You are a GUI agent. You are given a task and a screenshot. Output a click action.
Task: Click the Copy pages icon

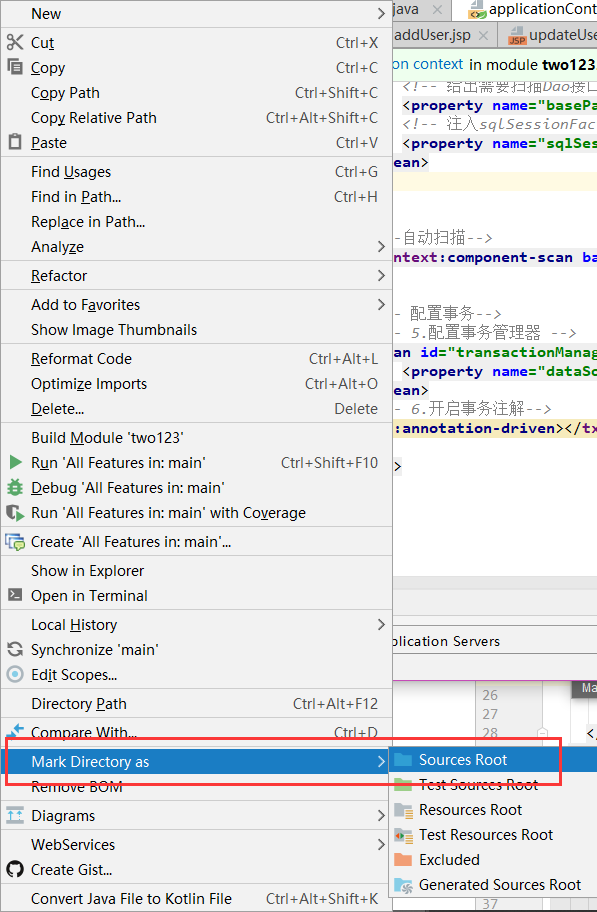15,67
